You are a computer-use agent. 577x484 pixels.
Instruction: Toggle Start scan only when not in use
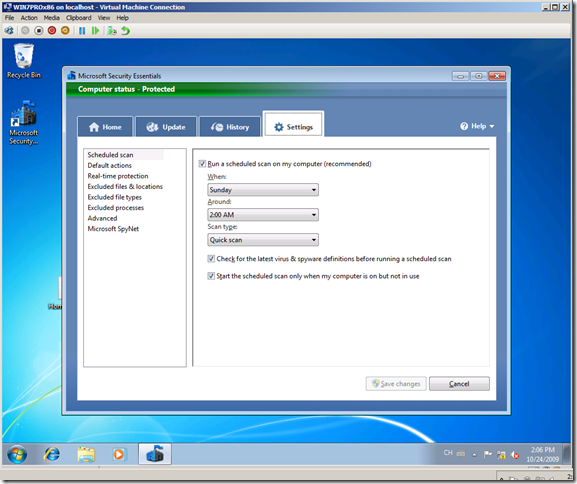click(x=211, y=276)
